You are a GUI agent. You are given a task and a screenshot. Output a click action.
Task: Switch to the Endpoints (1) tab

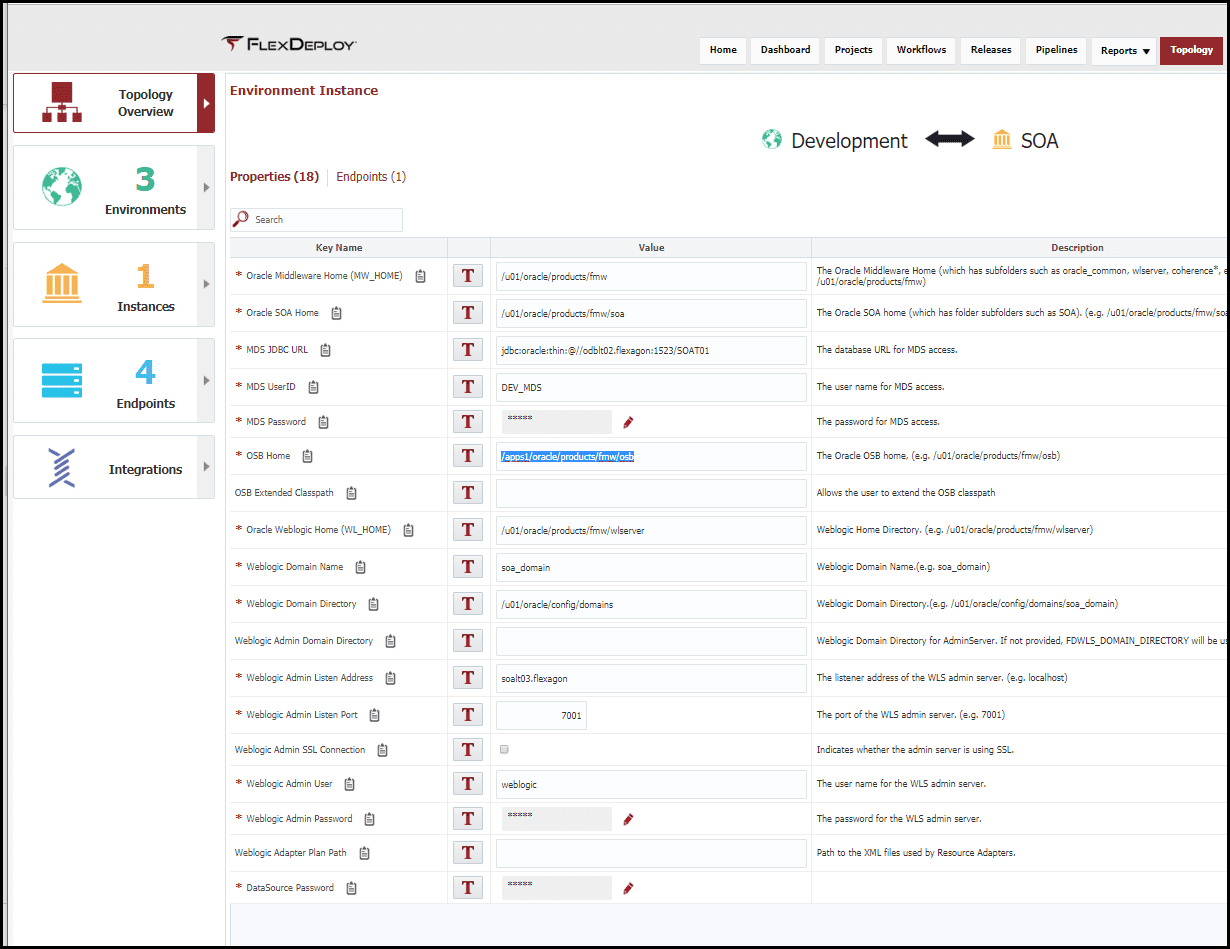[371, 177]
